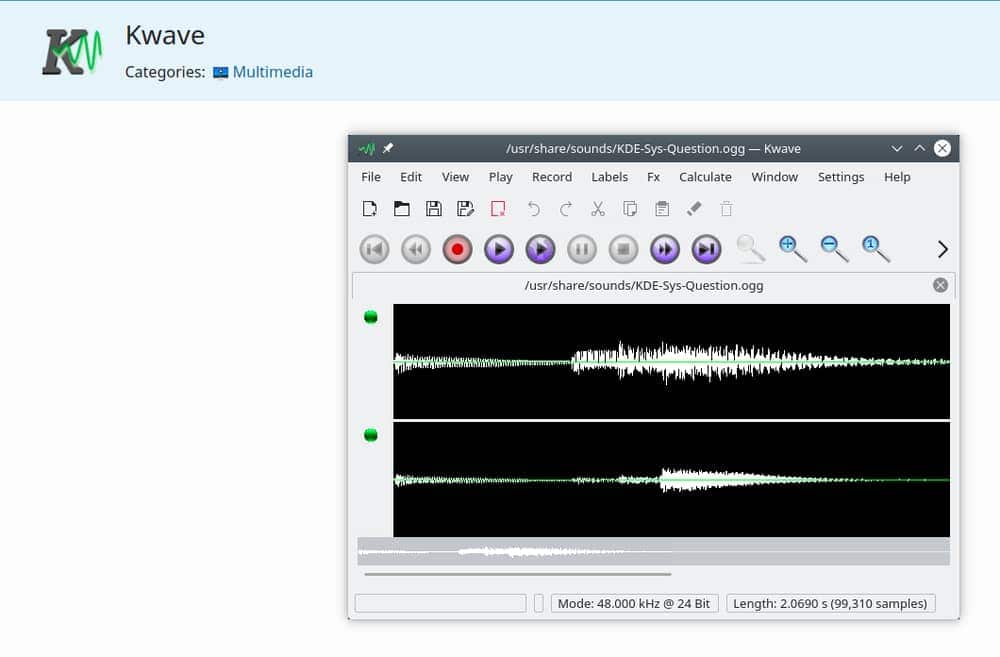
Task: Click the empty status field at bottom left
Action: (440, 603)
